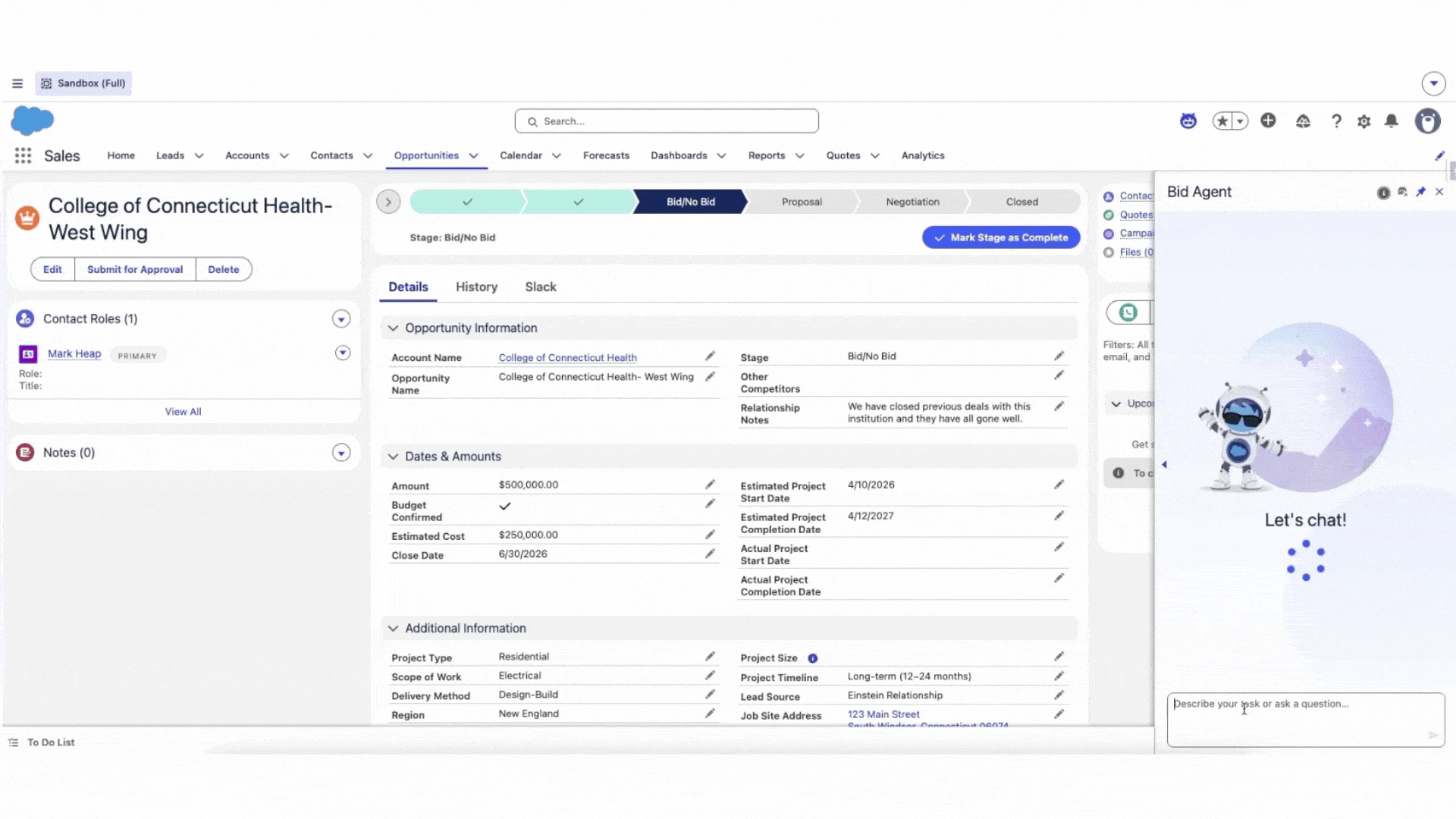
Task: Open the Forecasts tab
Action: [606, 155]
